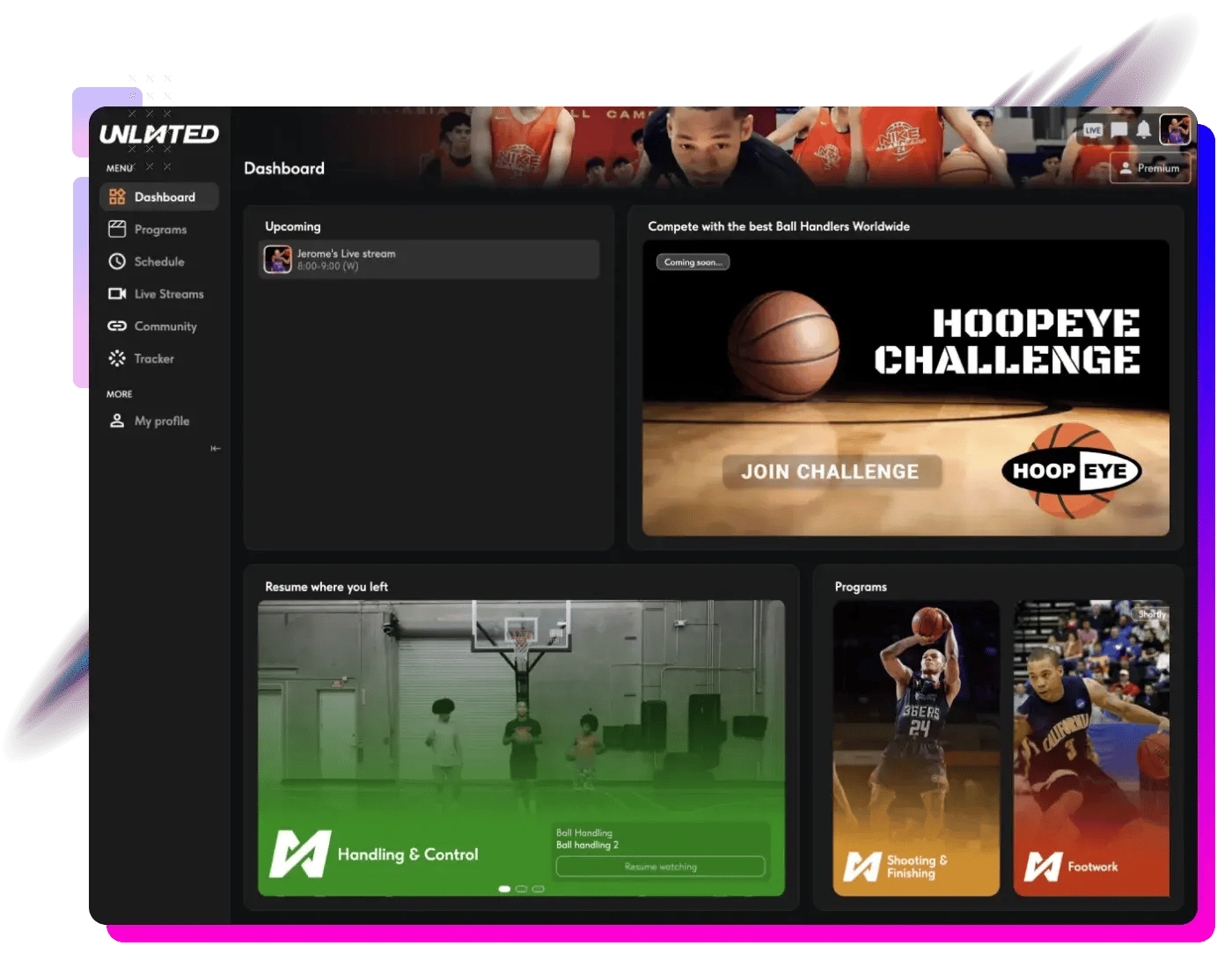Open the Footwork program card
This screenshot has width=1232, height=968.
pyautogui.click(x=1091, y=748)
